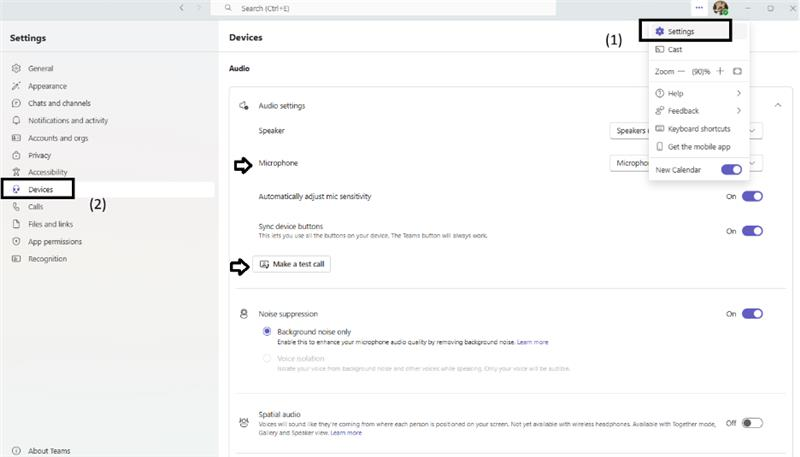Open Chats and channels settings
This screenshot has height=457, width=800.
(x=59, y=103)
